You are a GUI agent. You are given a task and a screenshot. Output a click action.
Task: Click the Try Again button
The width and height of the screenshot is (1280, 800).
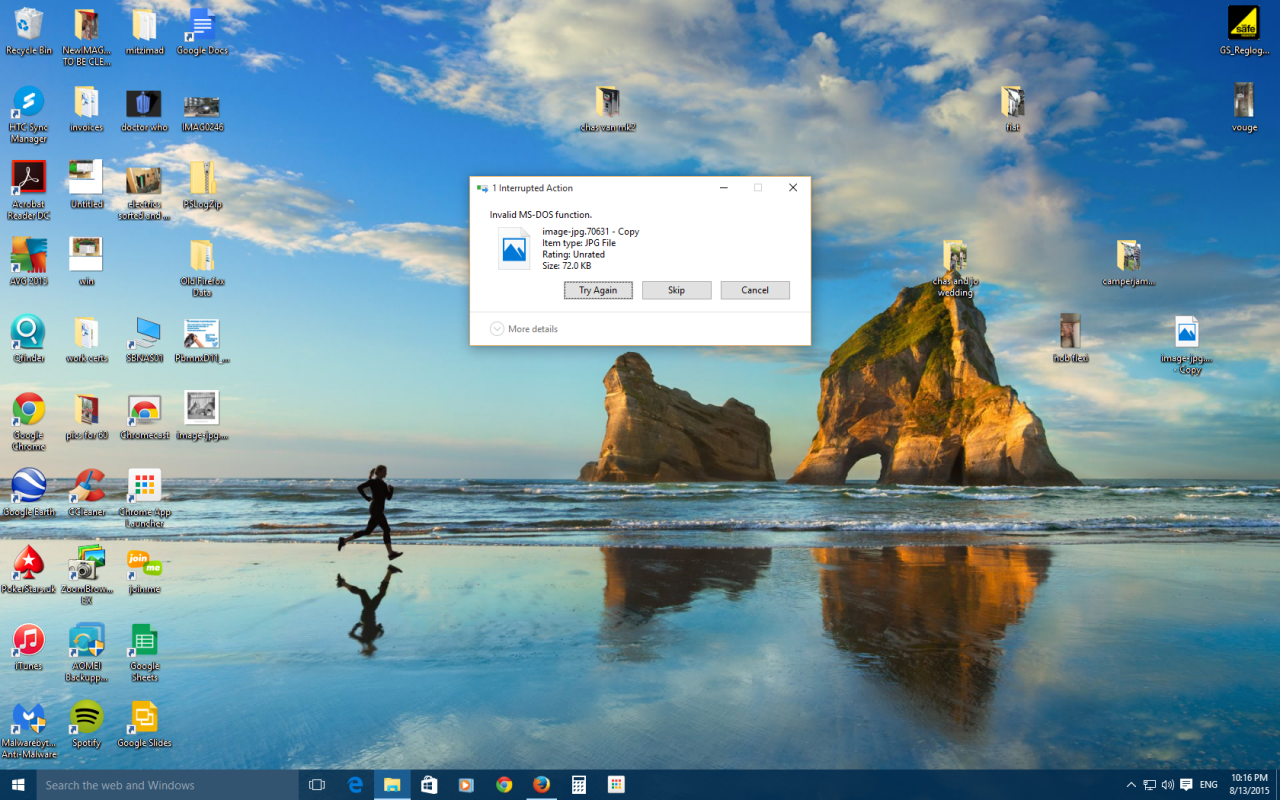point(598,290)
